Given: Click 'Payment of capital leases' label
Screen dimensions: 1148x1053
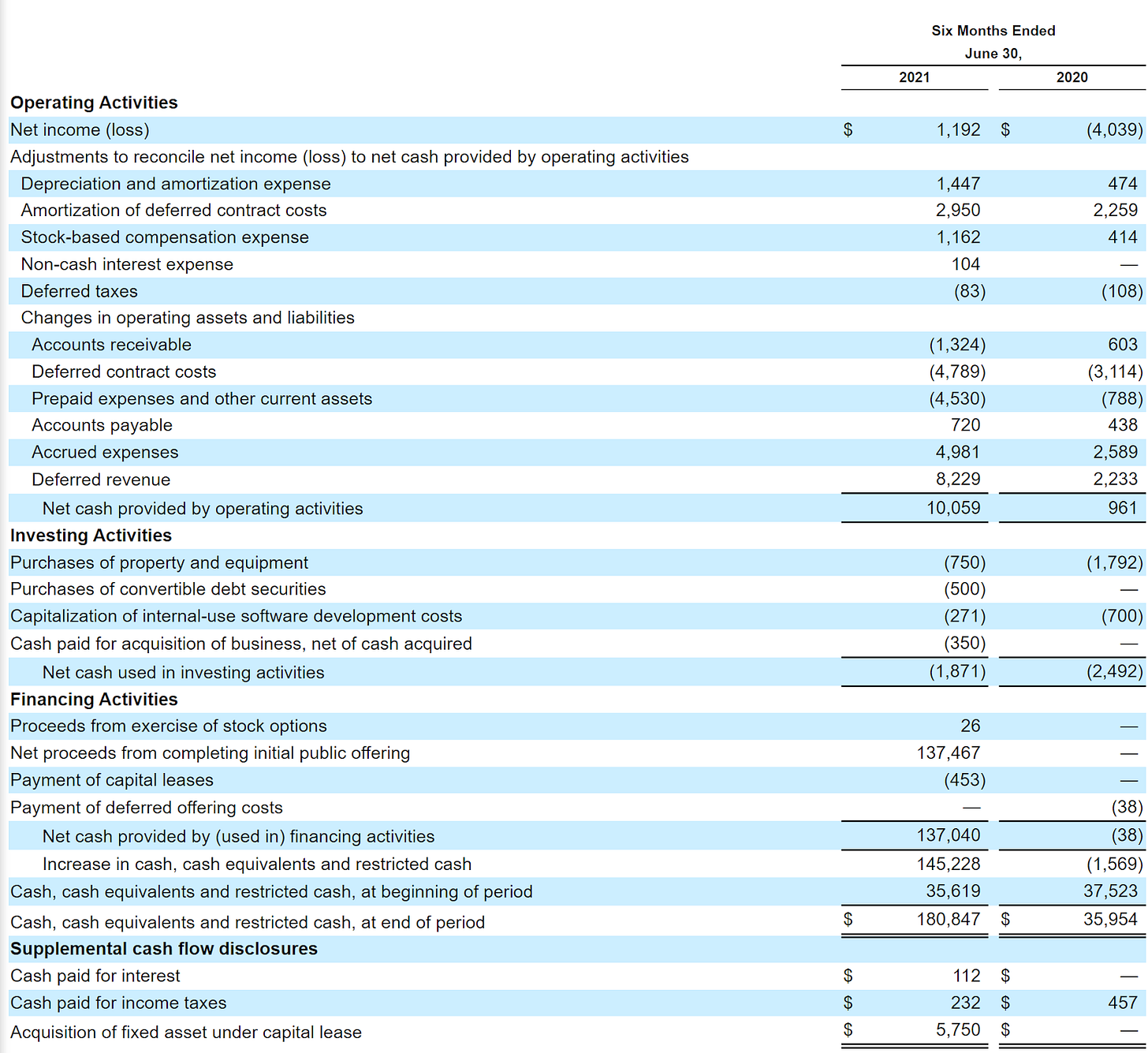Looking at the screenshot, I should [112, 780].
